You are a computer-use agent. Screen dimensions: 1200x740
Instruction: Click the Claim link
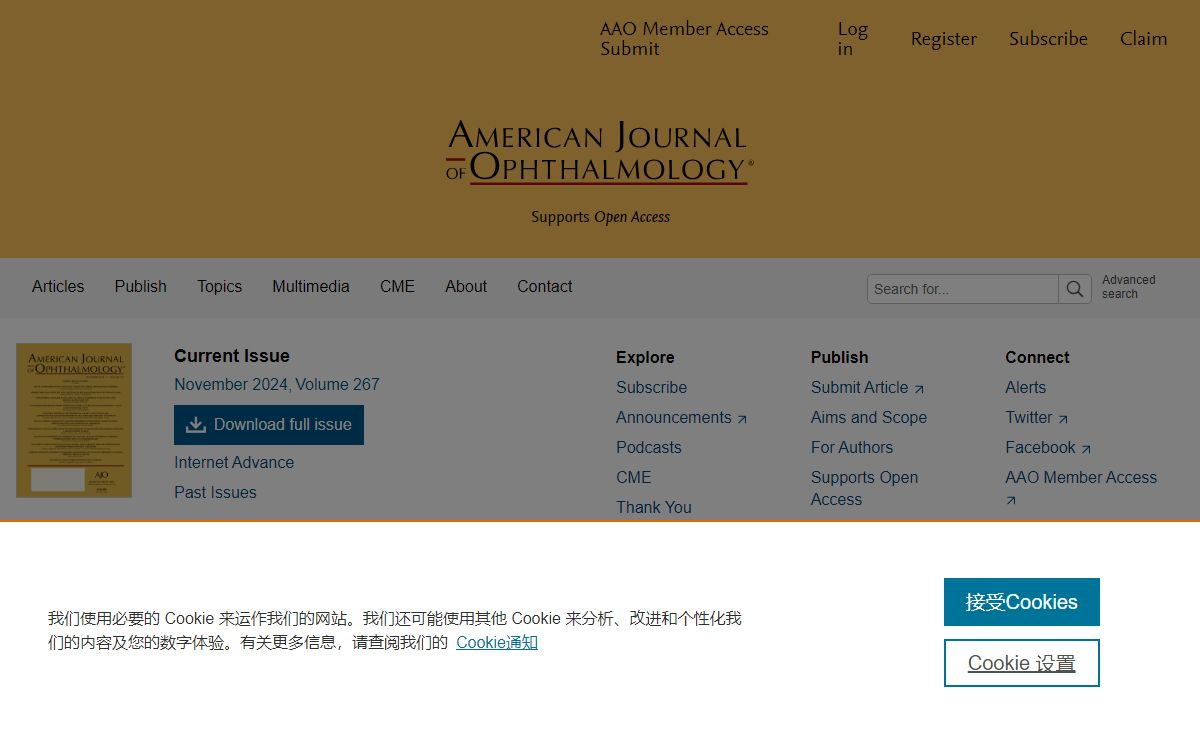point(1144,39)
